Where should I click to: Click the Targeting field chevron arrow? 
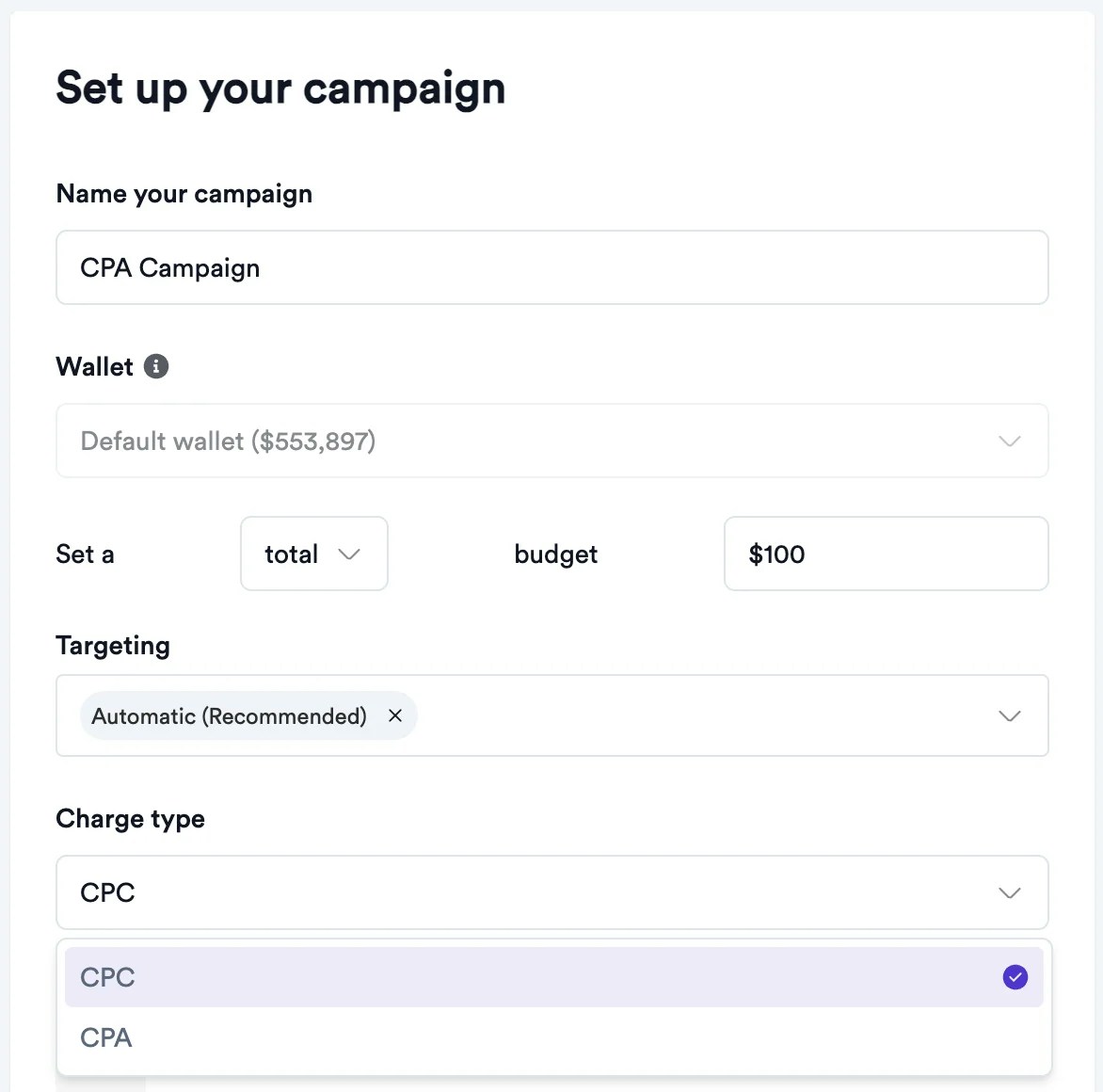pyautogui.click(x=1009, y=716)
